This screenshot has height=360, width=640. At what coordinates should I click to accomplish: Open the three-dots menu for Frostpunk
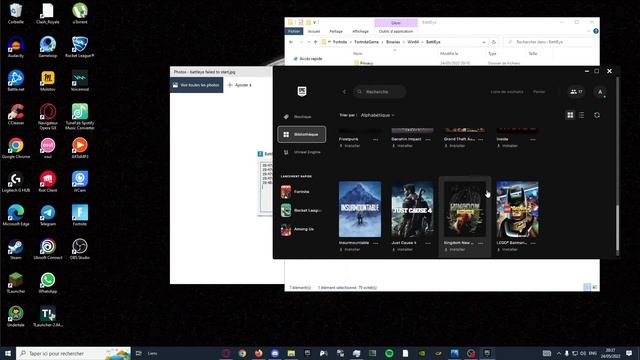(x=376, y=140)
